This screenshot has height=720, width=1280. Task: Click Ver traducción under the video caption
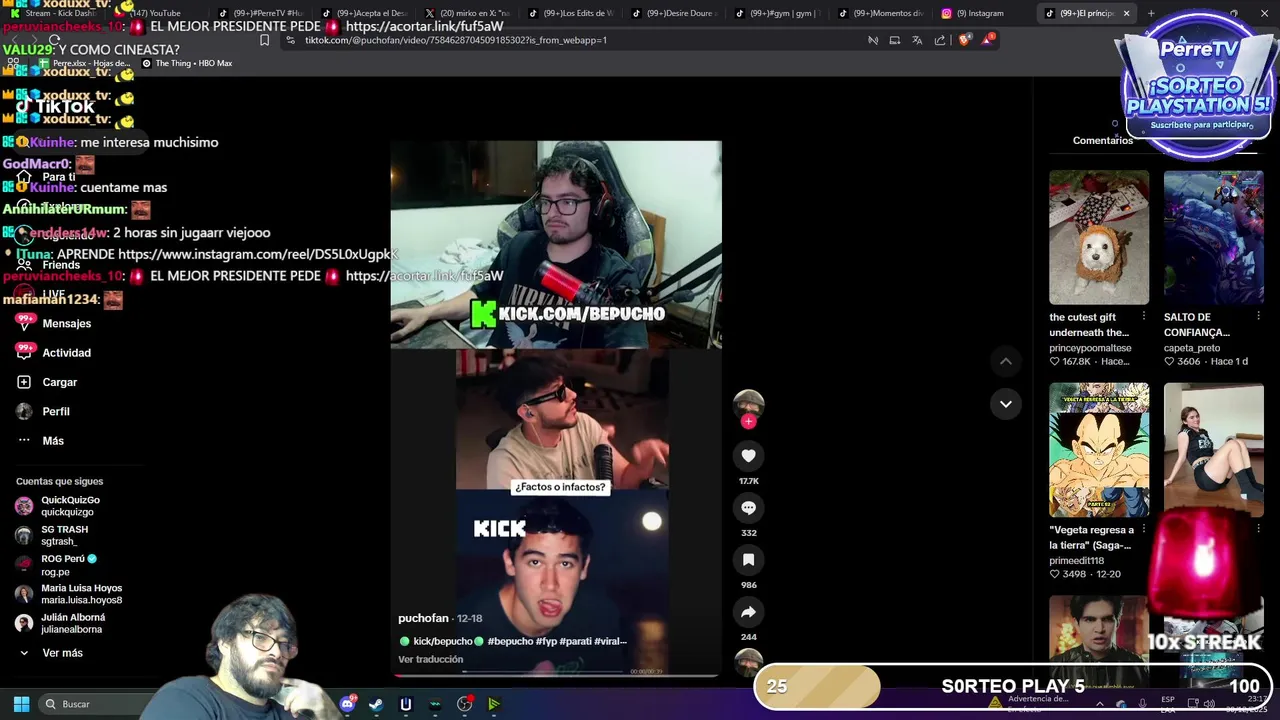coord(431,659)
